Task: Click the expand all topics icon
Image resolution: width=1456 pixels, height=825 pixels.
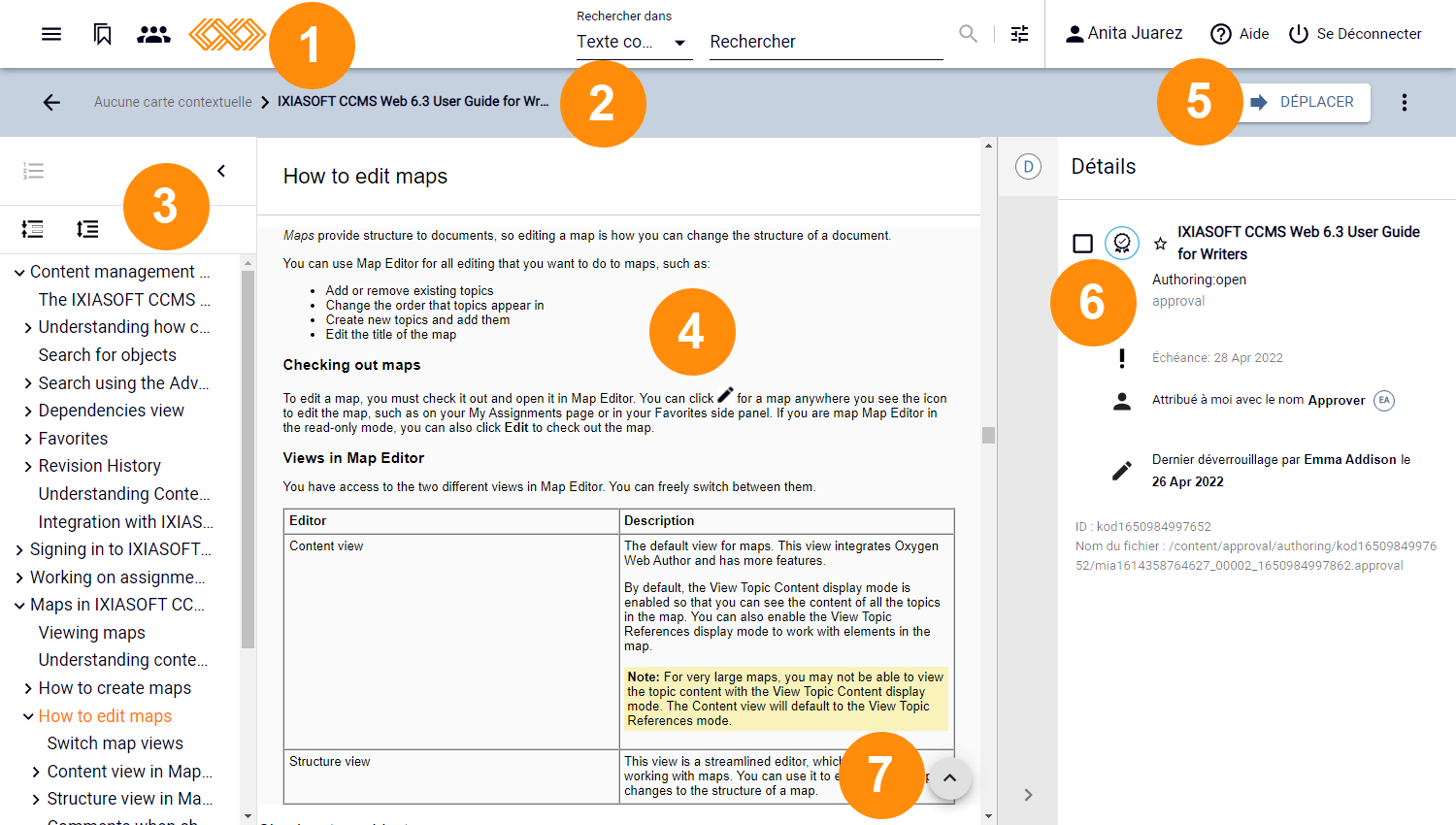Action: coord(32,229)
